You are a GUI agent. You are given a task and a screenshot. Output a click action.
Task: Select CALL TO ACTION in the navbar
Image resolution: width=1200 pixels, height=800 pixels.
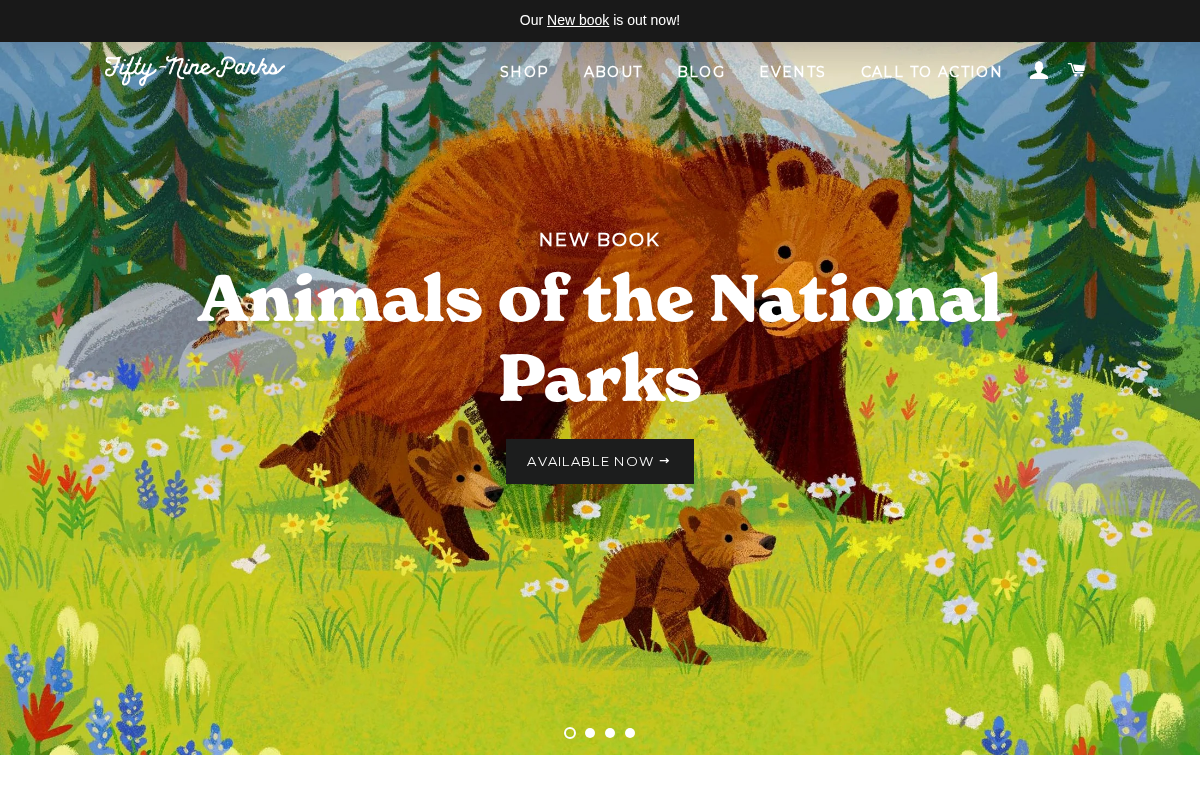click(931, 71)
